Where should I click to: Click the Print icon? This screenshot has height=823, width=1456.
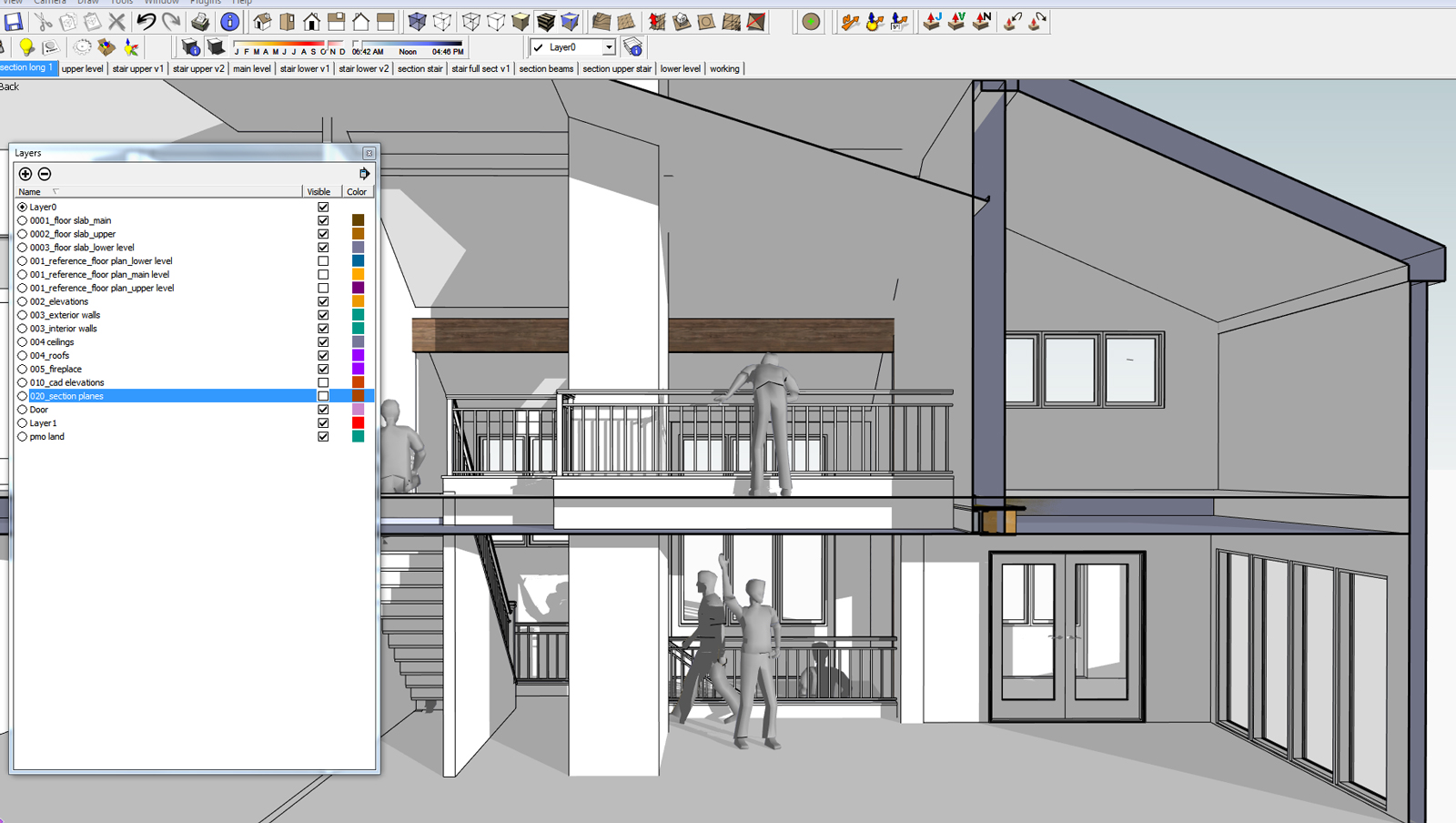tap(201, 21)
